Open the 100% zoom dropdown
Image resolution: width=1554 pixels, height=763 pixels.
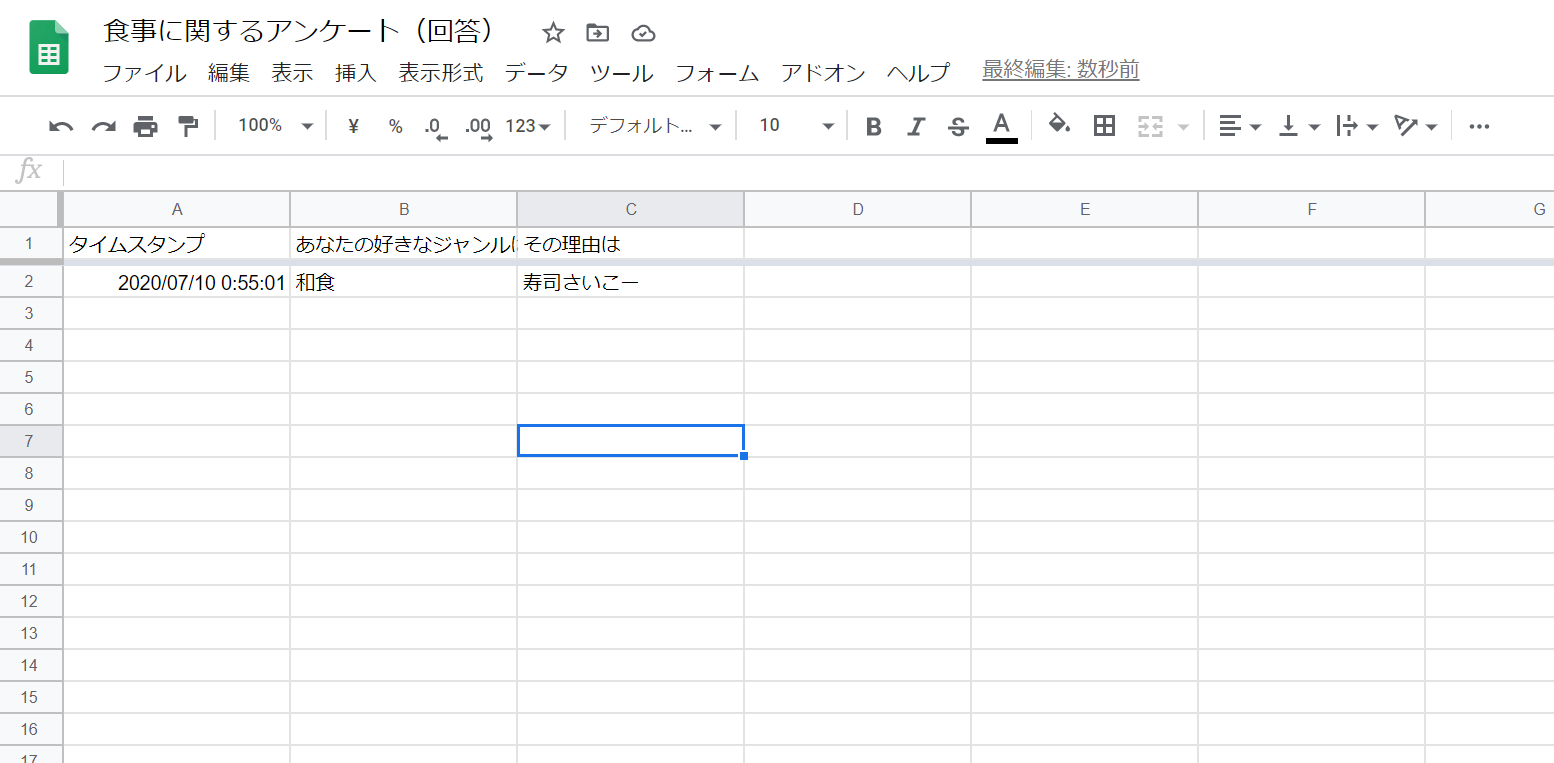tap(275, 126)
